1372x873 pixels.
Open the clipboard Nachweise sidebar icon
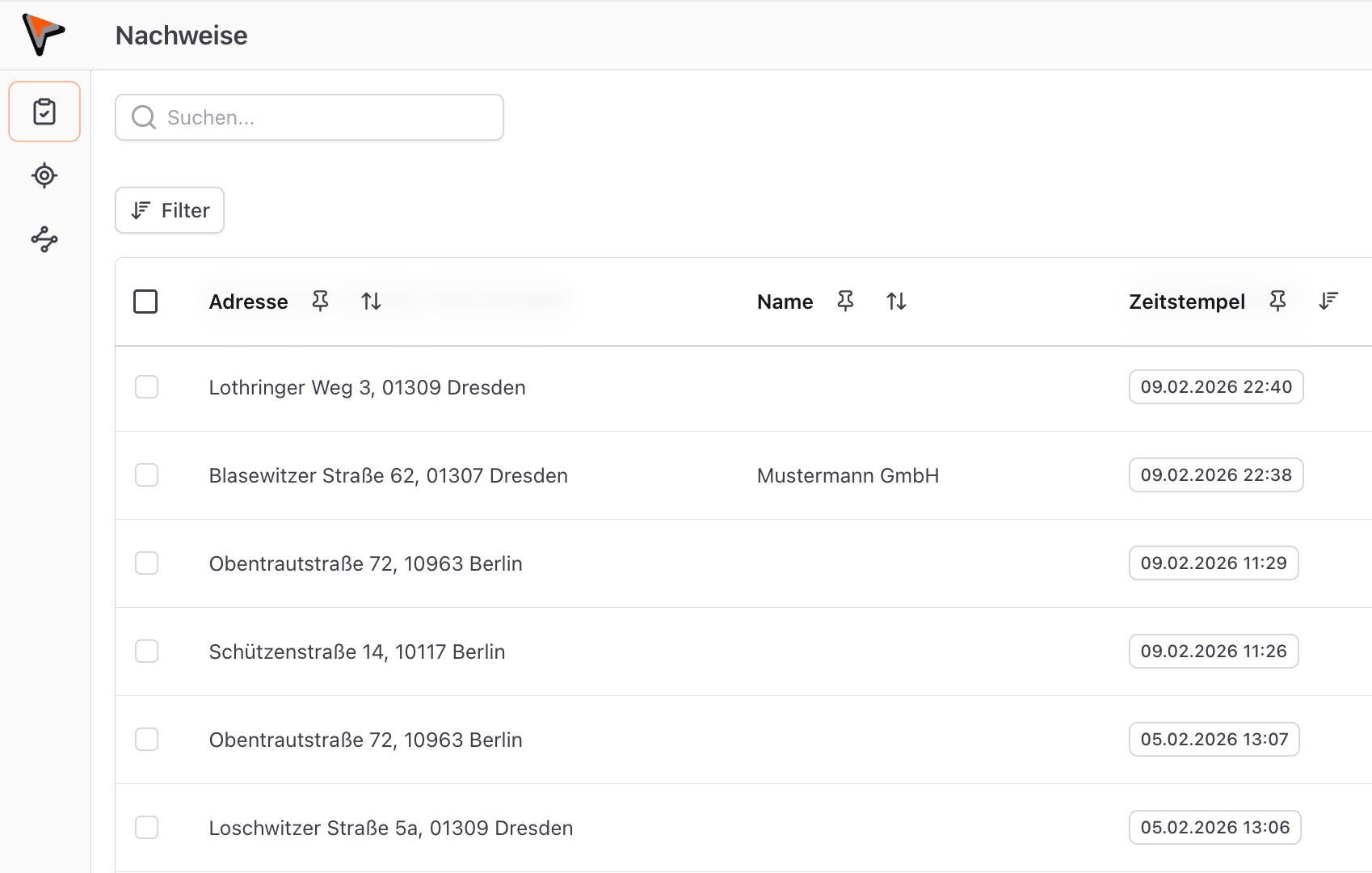click(44, 112)
